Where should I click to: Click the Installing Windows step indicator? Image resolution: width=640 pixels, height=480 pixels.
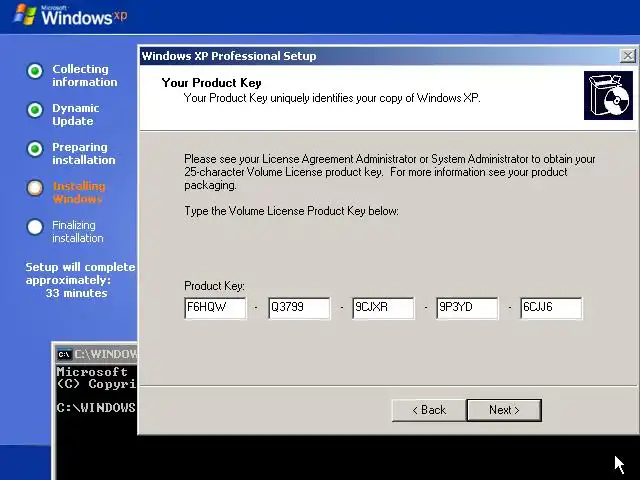pos(35,188)
